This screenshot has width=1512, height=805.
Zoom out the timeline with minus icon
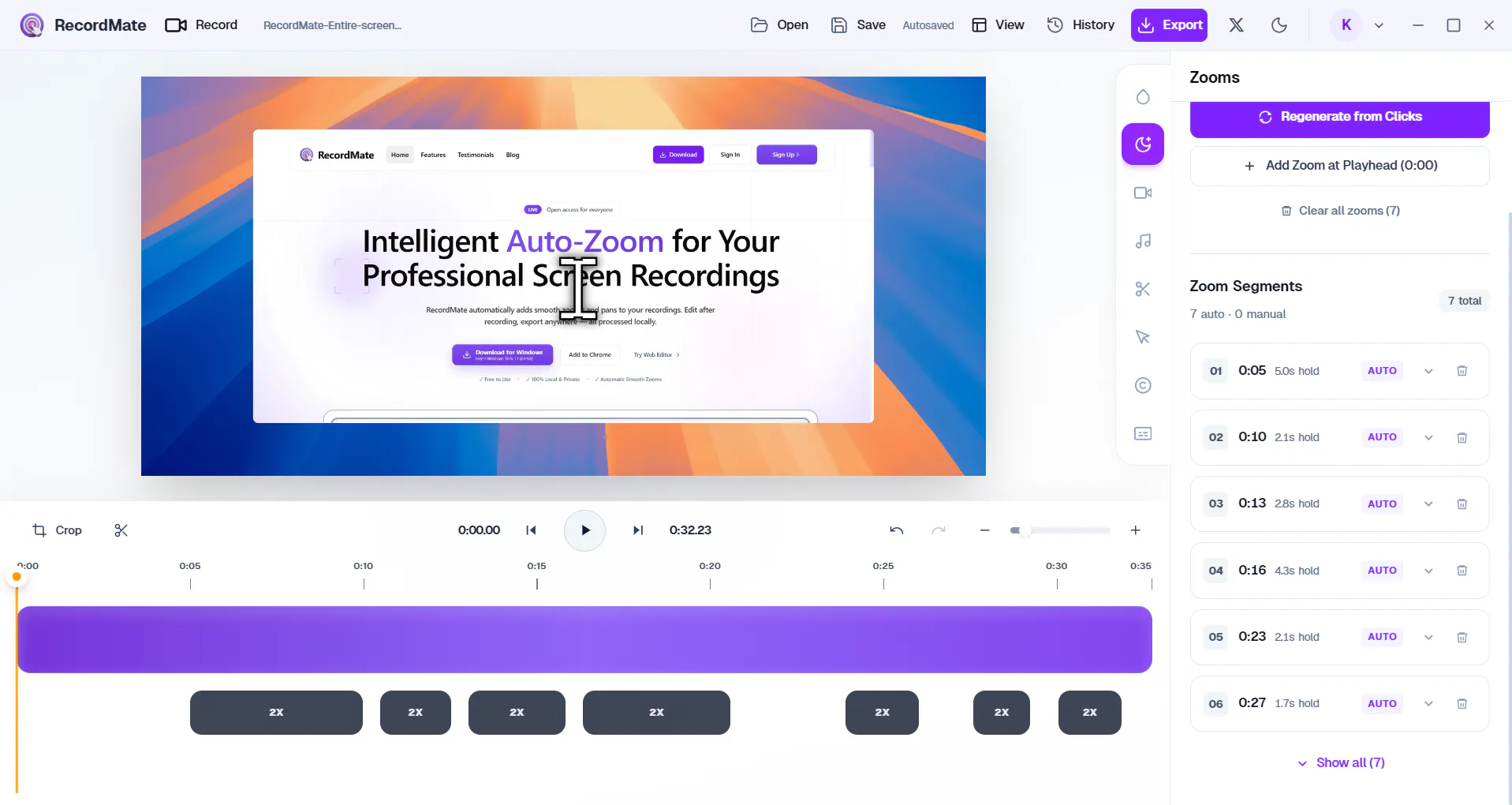pyautogui.click(x=984, y=530)
